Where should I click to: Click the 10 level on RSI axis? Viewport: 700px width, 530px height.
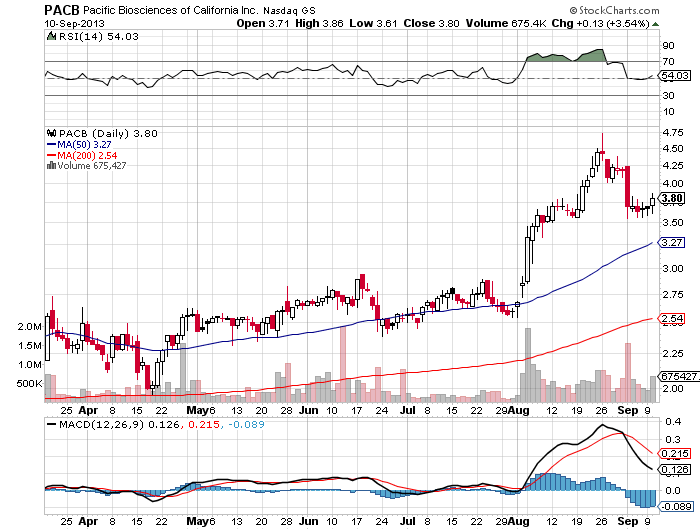click(668, 112)
